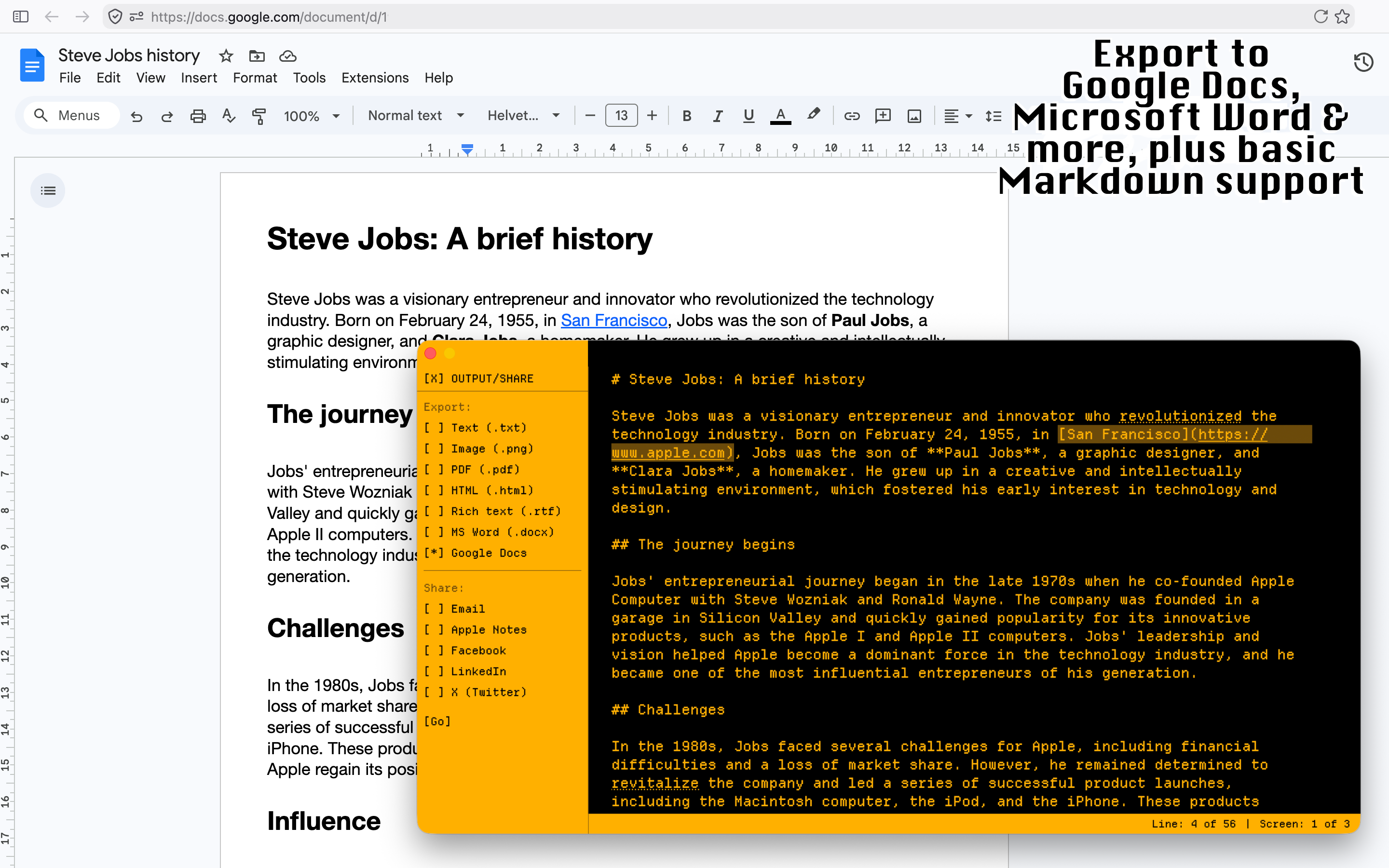Click the Google Docs home icon
Viewport: 1389px width, 868px height.
click(32, 65)
